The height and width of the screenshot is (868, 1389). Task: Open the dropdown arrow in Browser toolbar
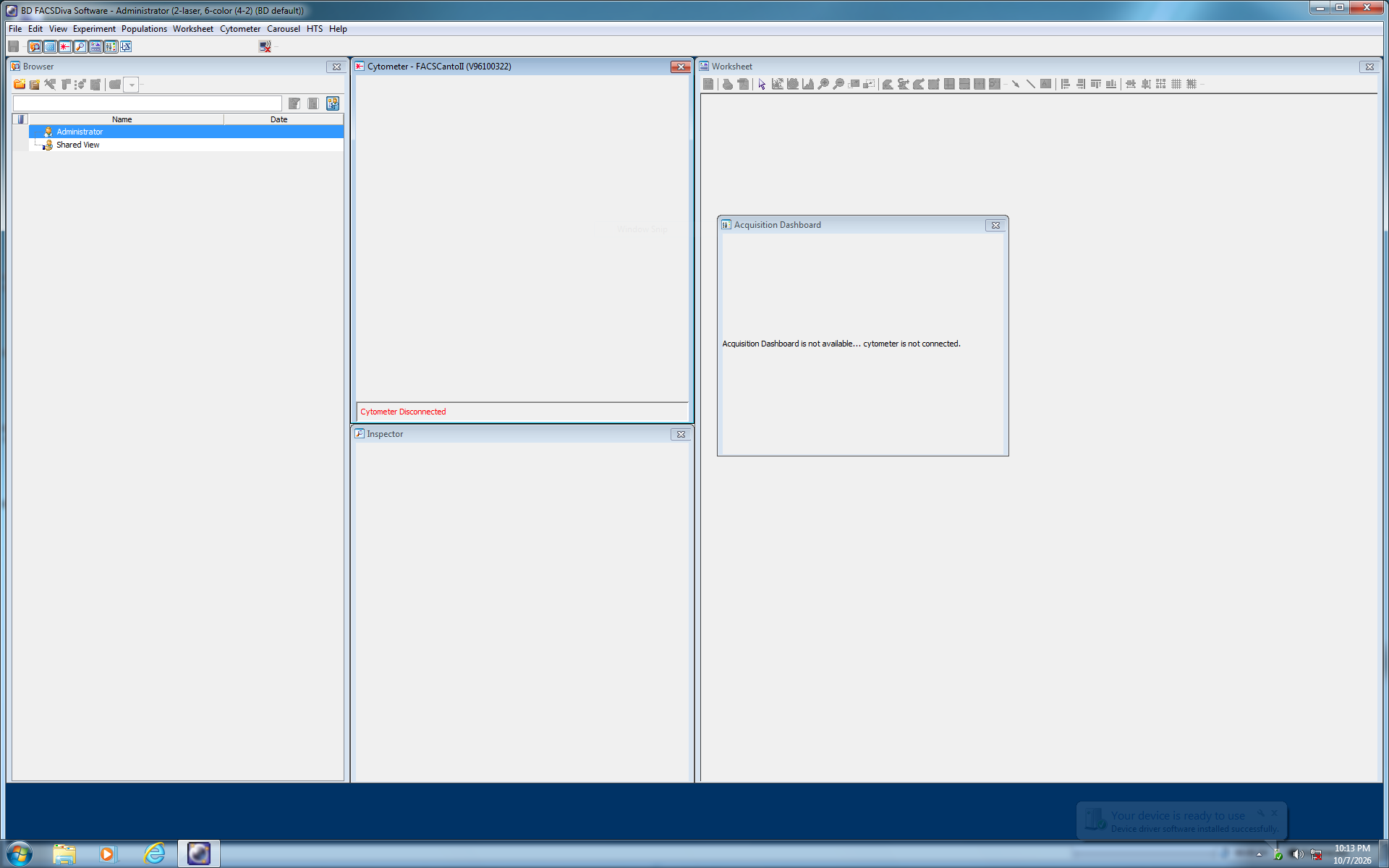pos(132,85)
